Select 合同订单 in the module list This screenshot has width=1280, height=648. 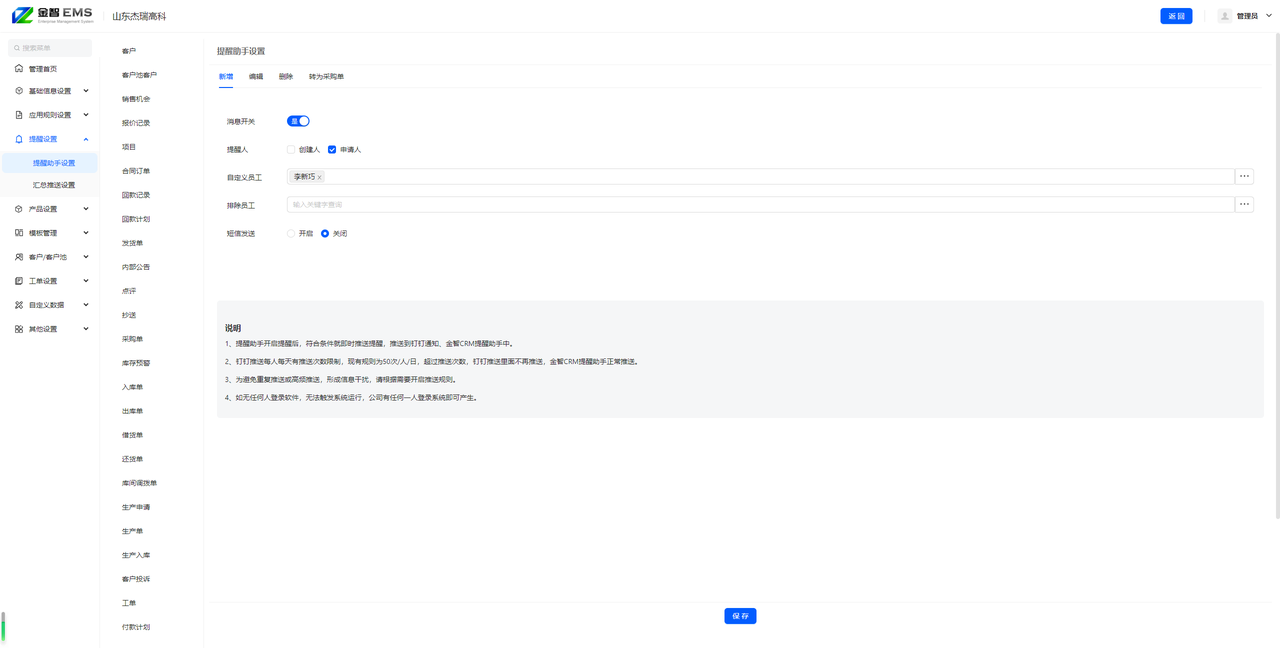click(x=136, y=171)
